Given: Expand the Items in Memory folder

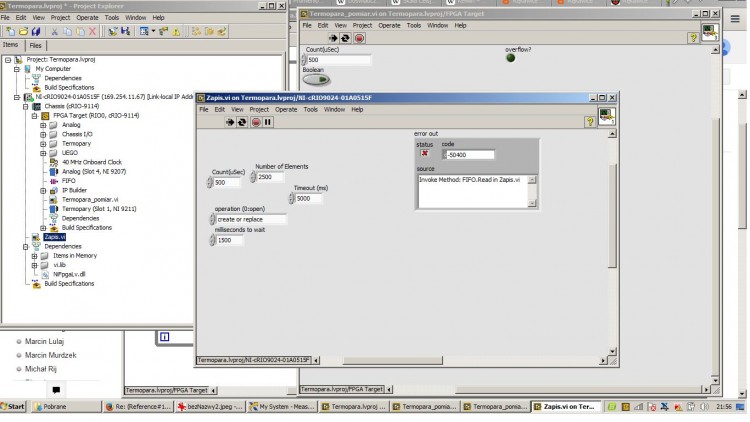Looking at the screenshot, I should (34, 256).
